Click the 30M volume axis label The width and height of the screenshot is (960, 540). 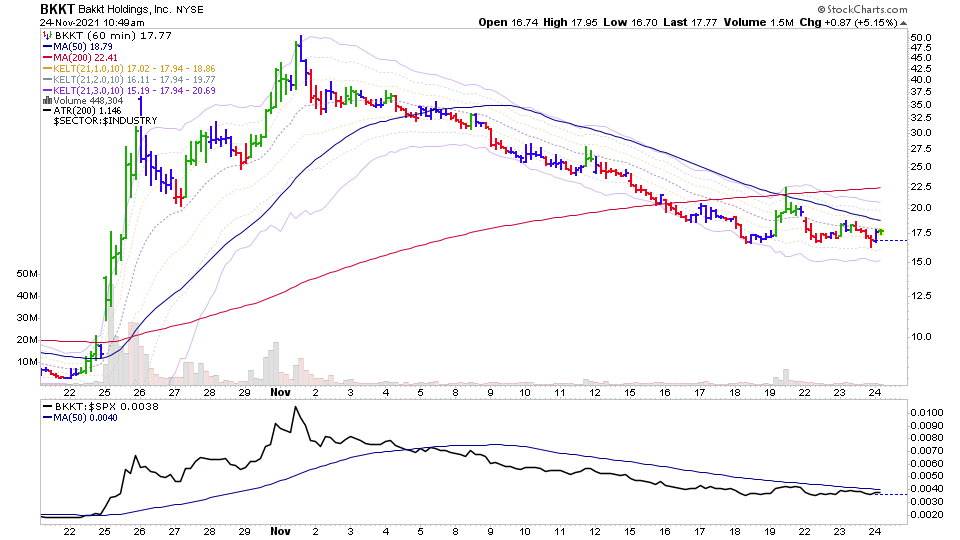(x=27, y=318)
